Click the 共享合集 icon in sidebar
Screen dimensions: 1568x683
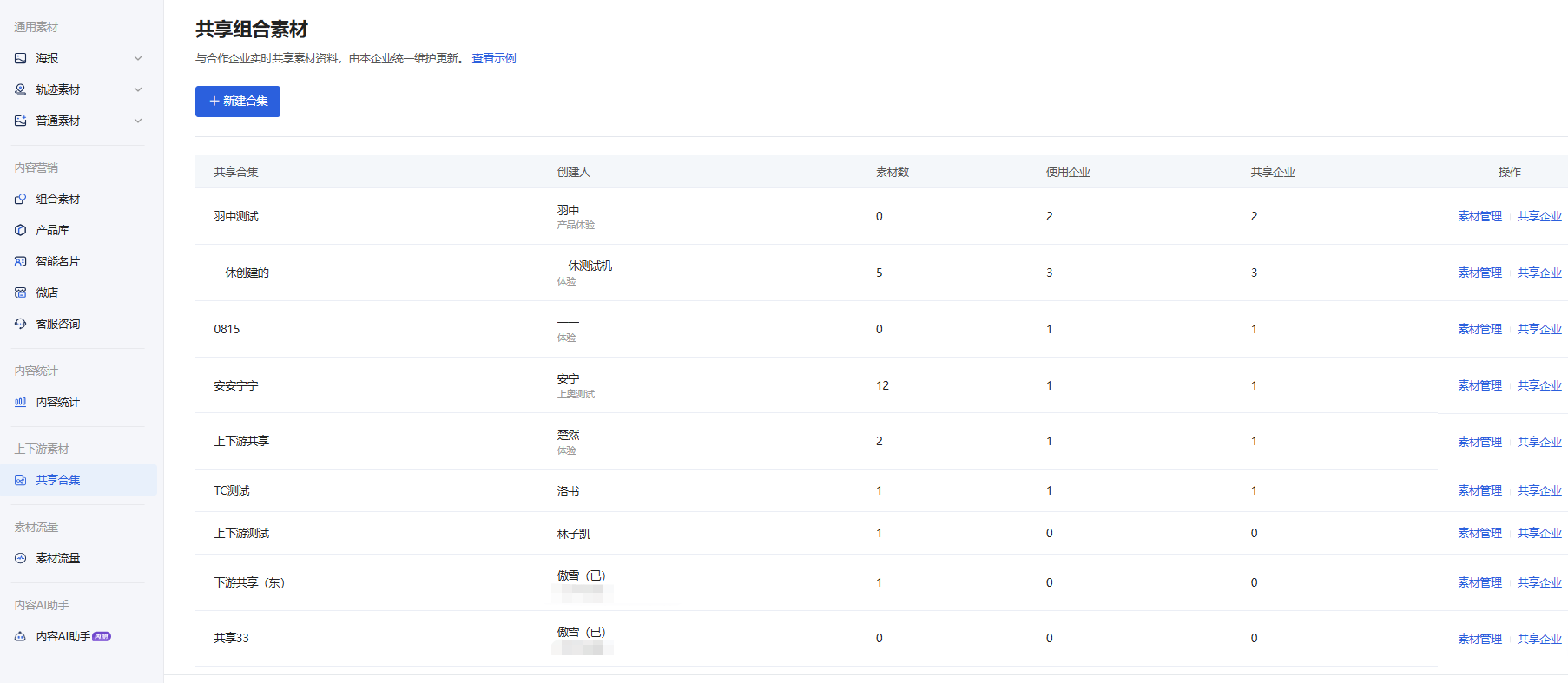pyautogui.click(x=21, y=480)
